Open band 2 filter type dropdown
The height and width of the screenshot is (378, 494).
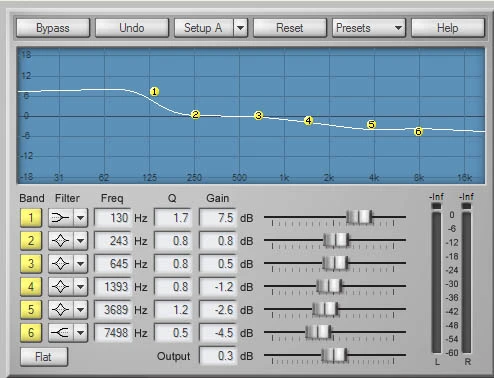tap(81, 241)
